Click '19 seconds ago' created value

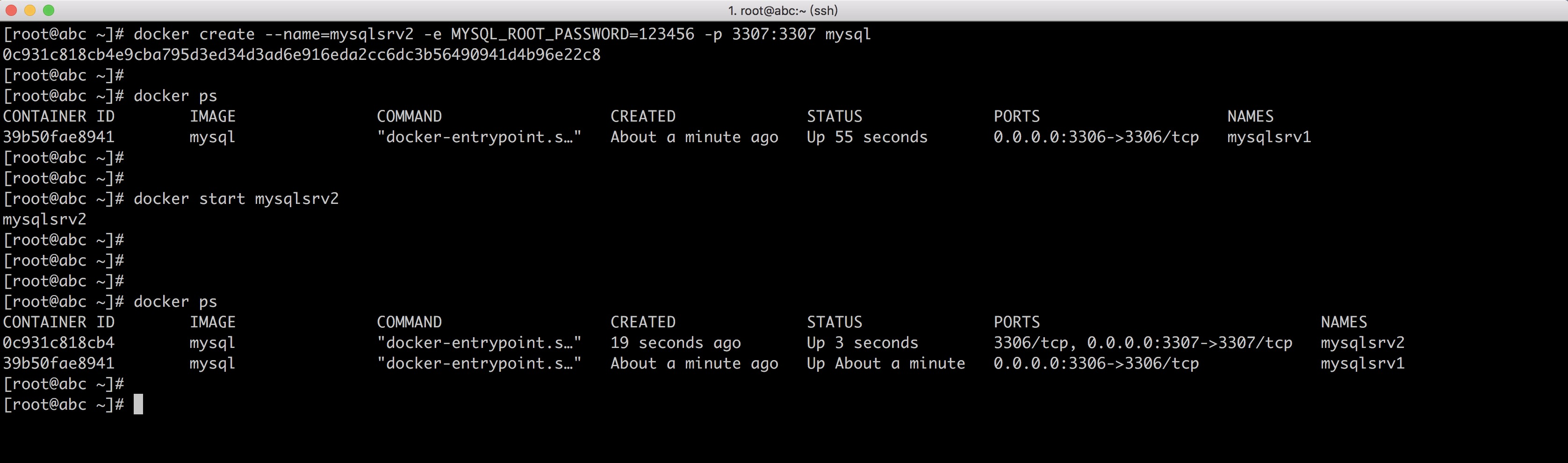676,343
